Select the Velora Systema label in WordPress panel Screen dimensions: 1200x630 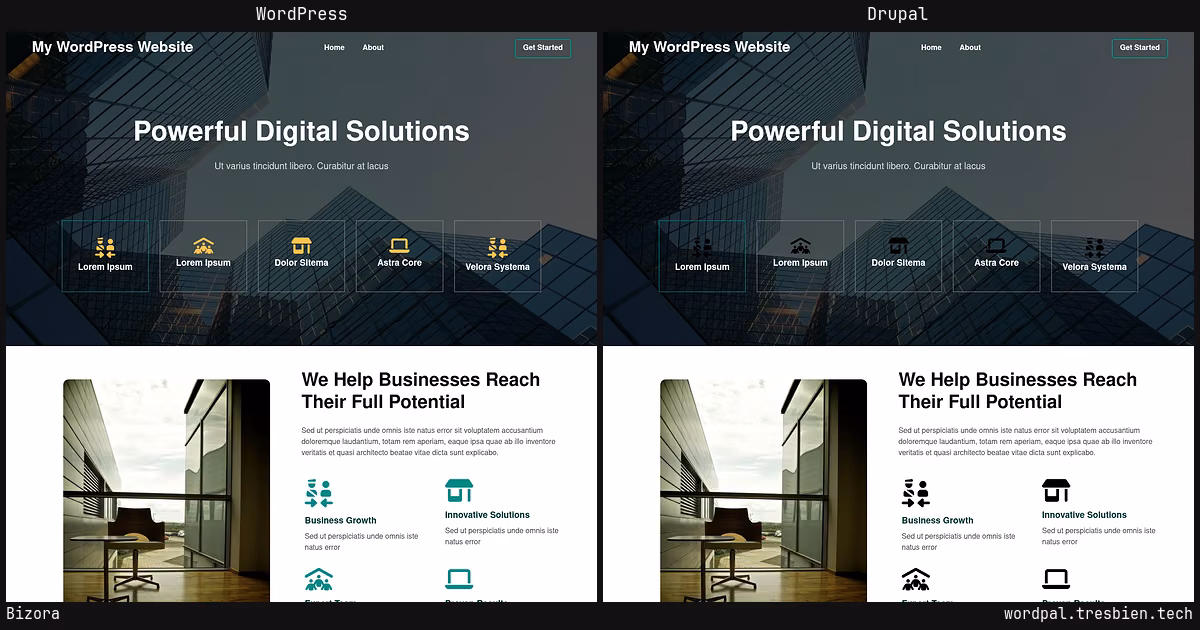coord(497,267)
